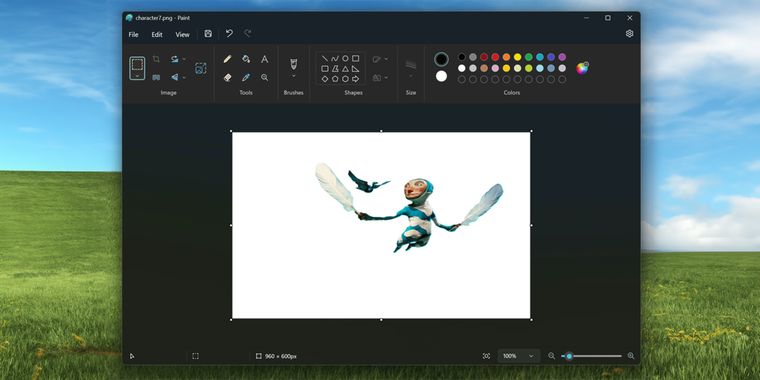
Task: Choose the Polygon shape
Action: click(x=335, y=69)
